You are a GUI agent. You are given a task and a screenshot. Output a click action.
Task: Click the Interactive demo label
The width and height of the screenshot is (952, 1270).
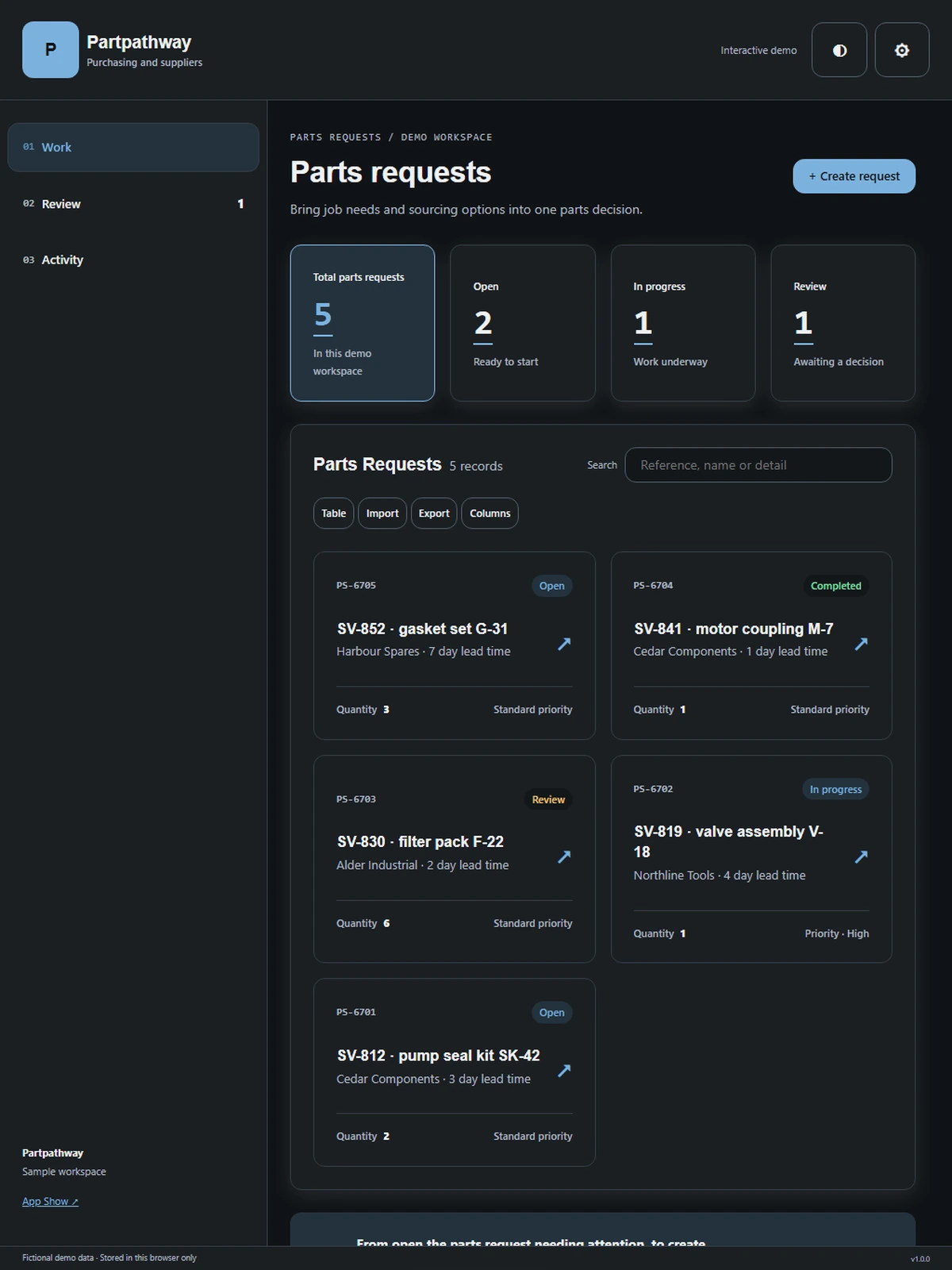pos(758,50)
